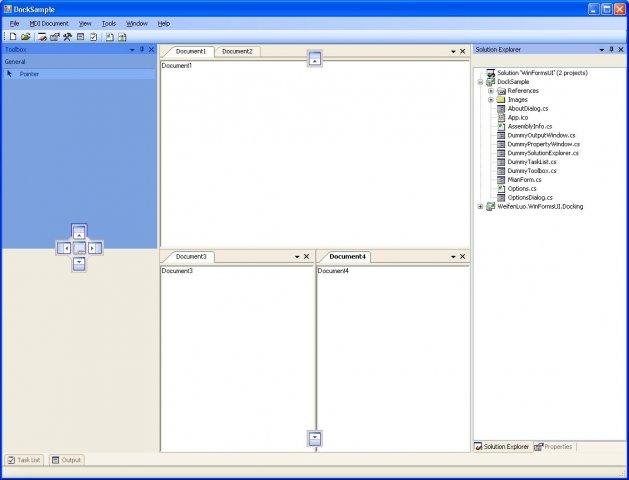This screenshot has height=480, width=629.
Task: Show Task List via the checkmark toolbar icon
Action: point(93,37)
